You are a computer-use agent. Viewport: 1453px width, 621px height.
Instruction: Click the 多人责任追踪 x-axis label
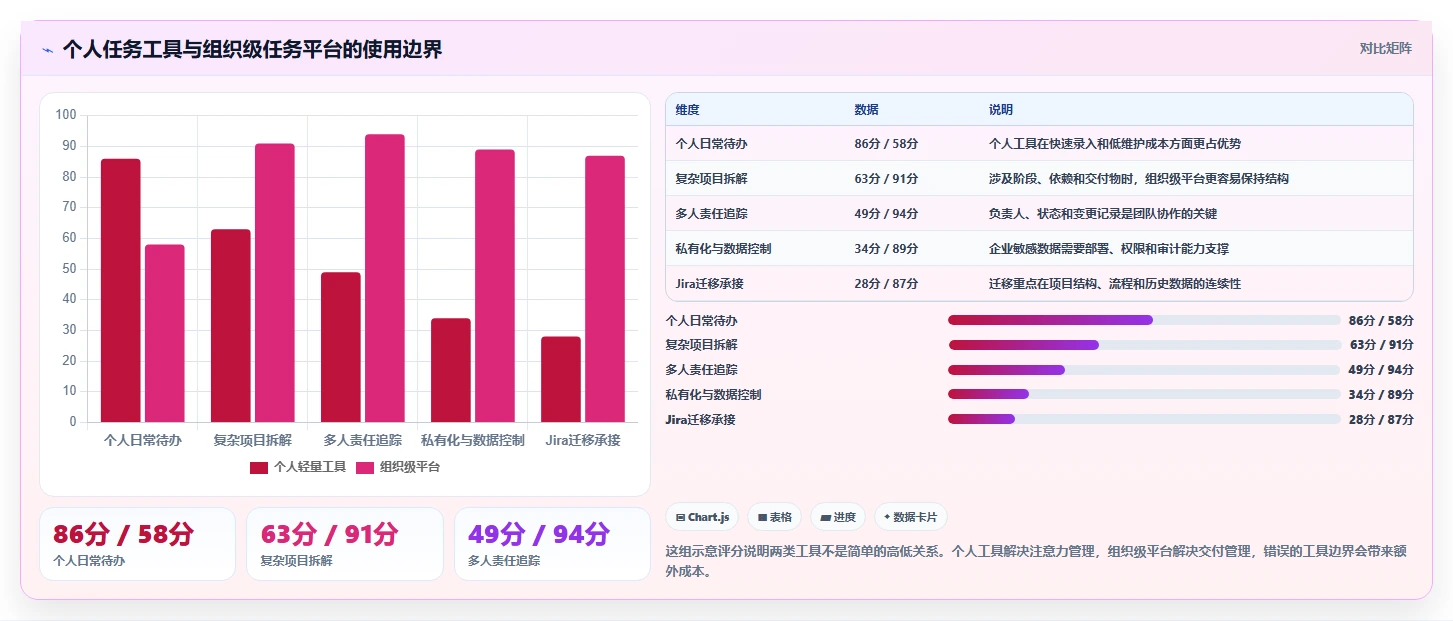[363, 440]
